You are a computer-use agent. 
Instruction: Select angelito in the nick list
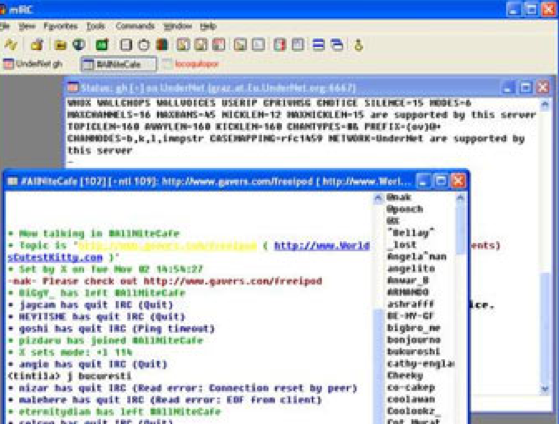pyautogui.click(x=411, y=268)
